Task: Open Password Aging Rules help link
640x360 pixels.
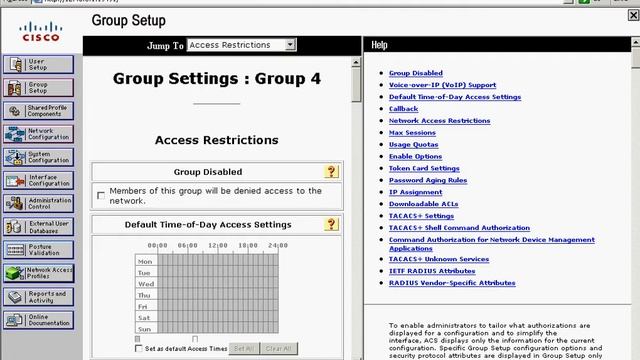Action: point(428,180)
